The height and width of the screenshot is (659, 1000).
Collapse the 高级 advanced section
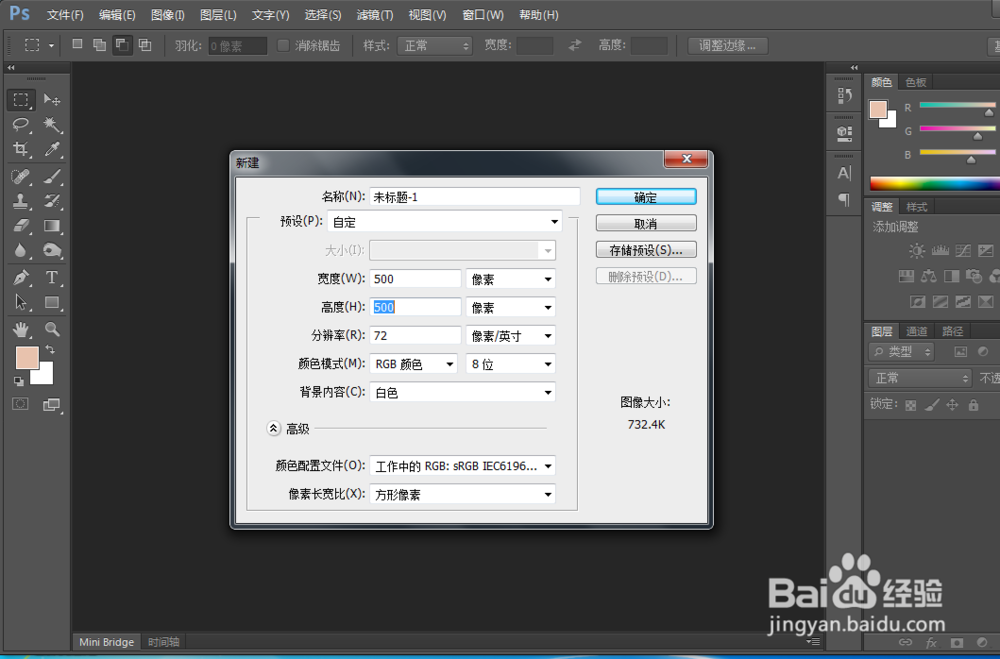click(273, 427)
